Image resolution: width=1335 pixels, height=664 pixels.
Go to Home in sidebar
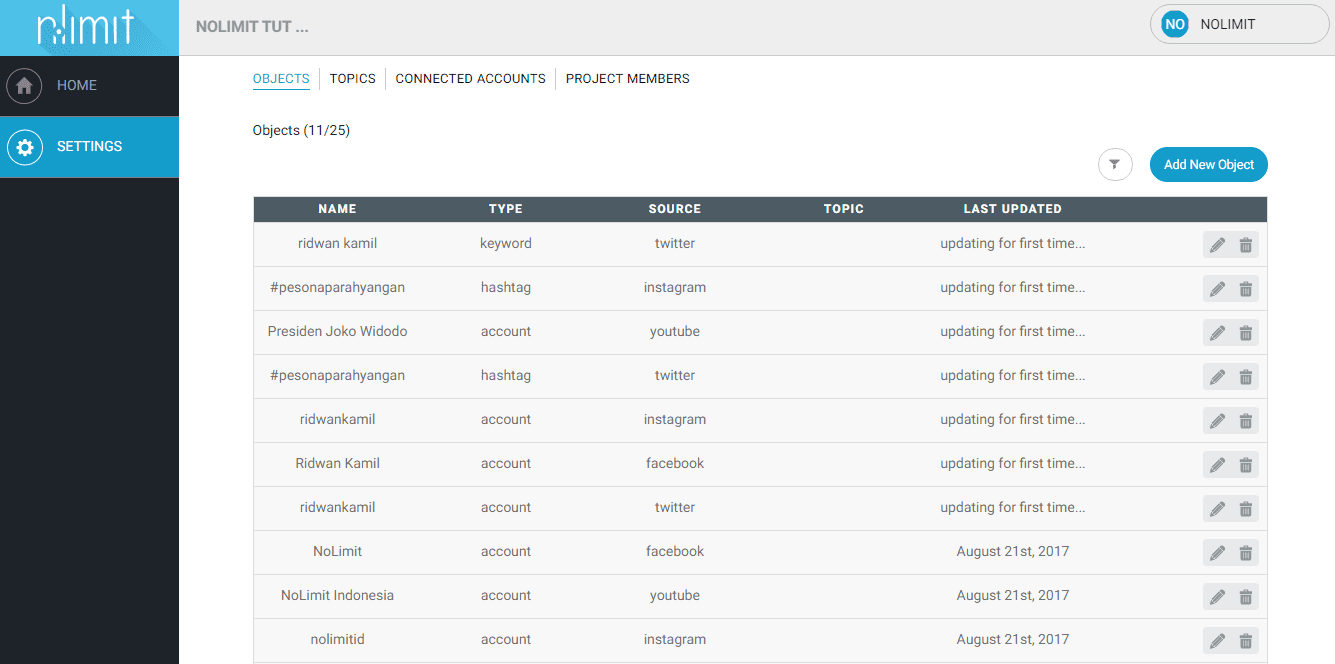pos(89,86)
